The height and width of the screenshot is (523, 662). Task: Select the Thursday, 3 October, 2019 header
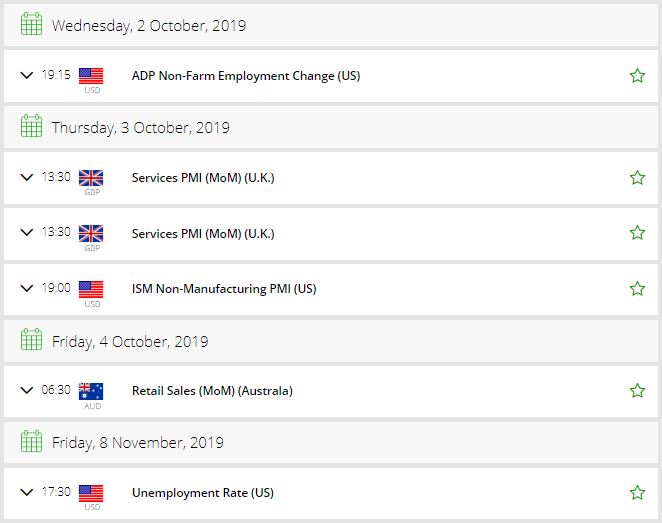[x=331, y=127]
